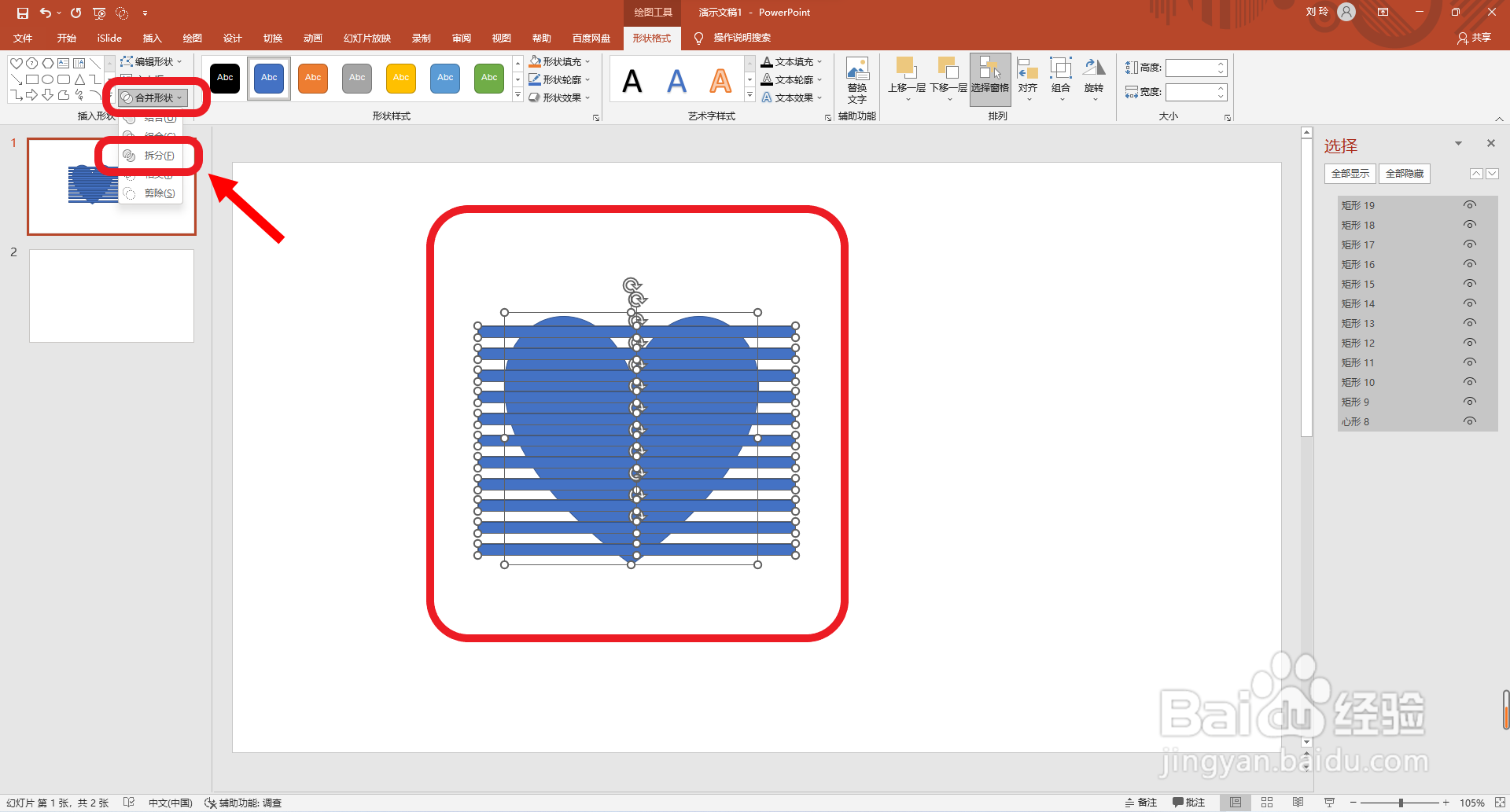Screen dimensions: 1510x812
Task: Expand the shape styles gallery
Action: [517, 95]
